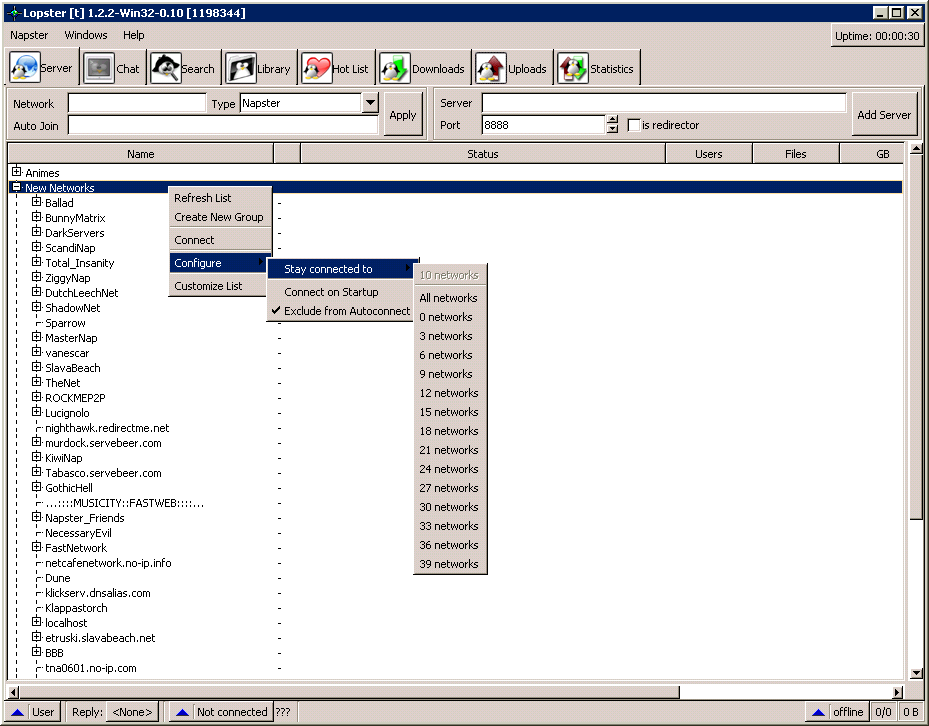Image resolution: width=929 pixels, height=726 pixels.
Task: Choose Connect from context menu
Action: point(220,240)
